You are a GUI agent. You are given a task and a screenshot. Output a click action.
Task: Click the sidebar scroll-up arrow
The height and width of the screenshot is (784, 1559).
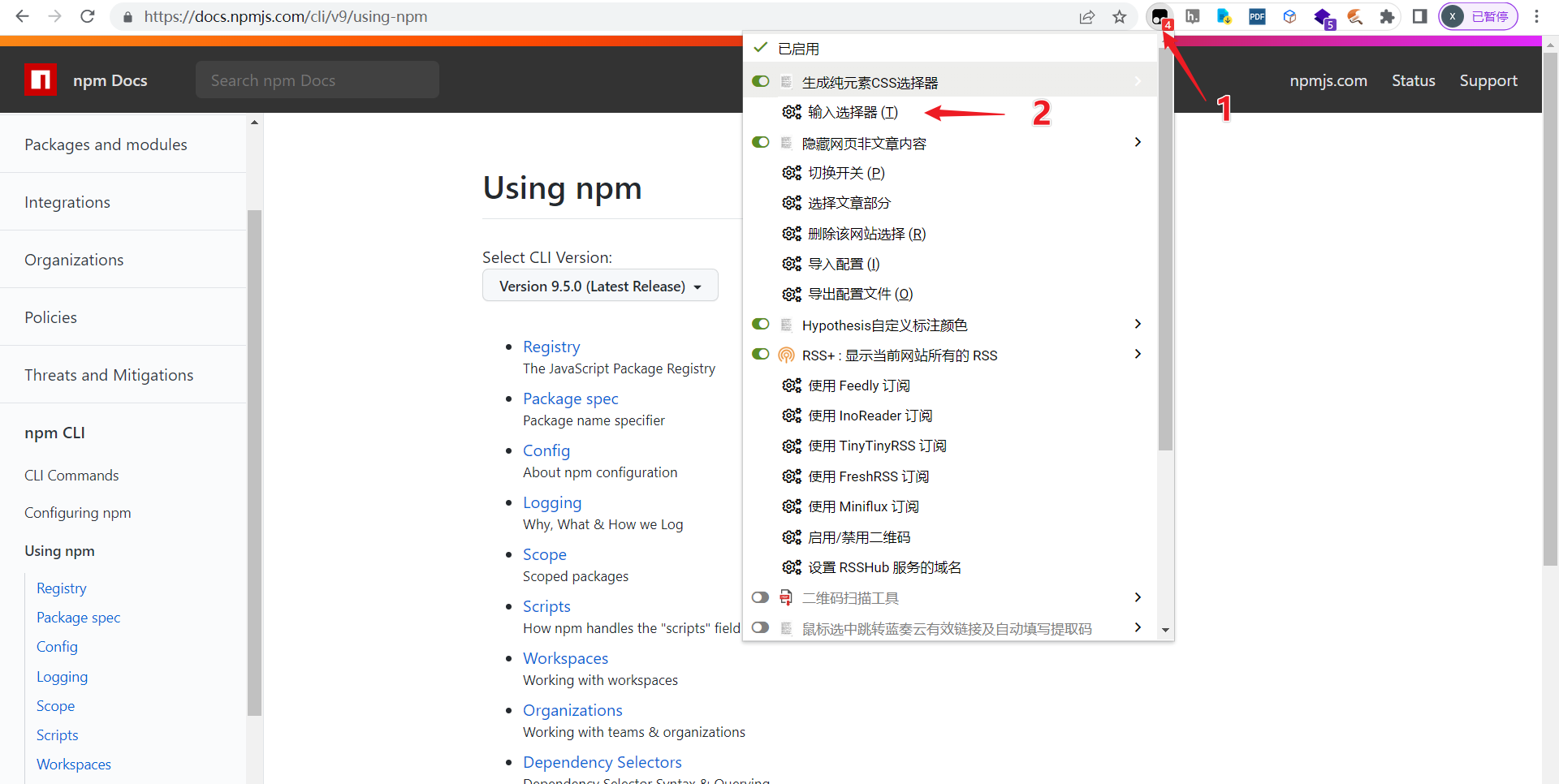[x=254, y=123]
